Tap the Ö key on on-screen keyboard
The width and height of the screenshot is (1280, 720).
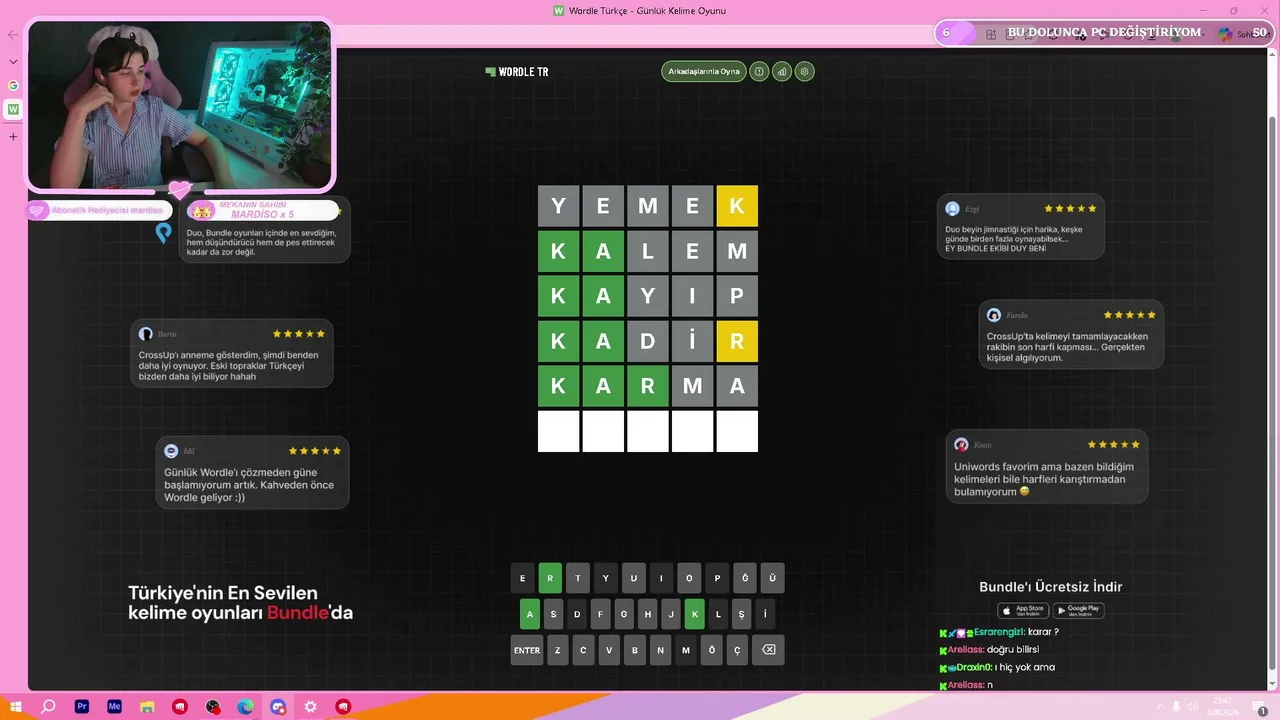coord(712,650)
